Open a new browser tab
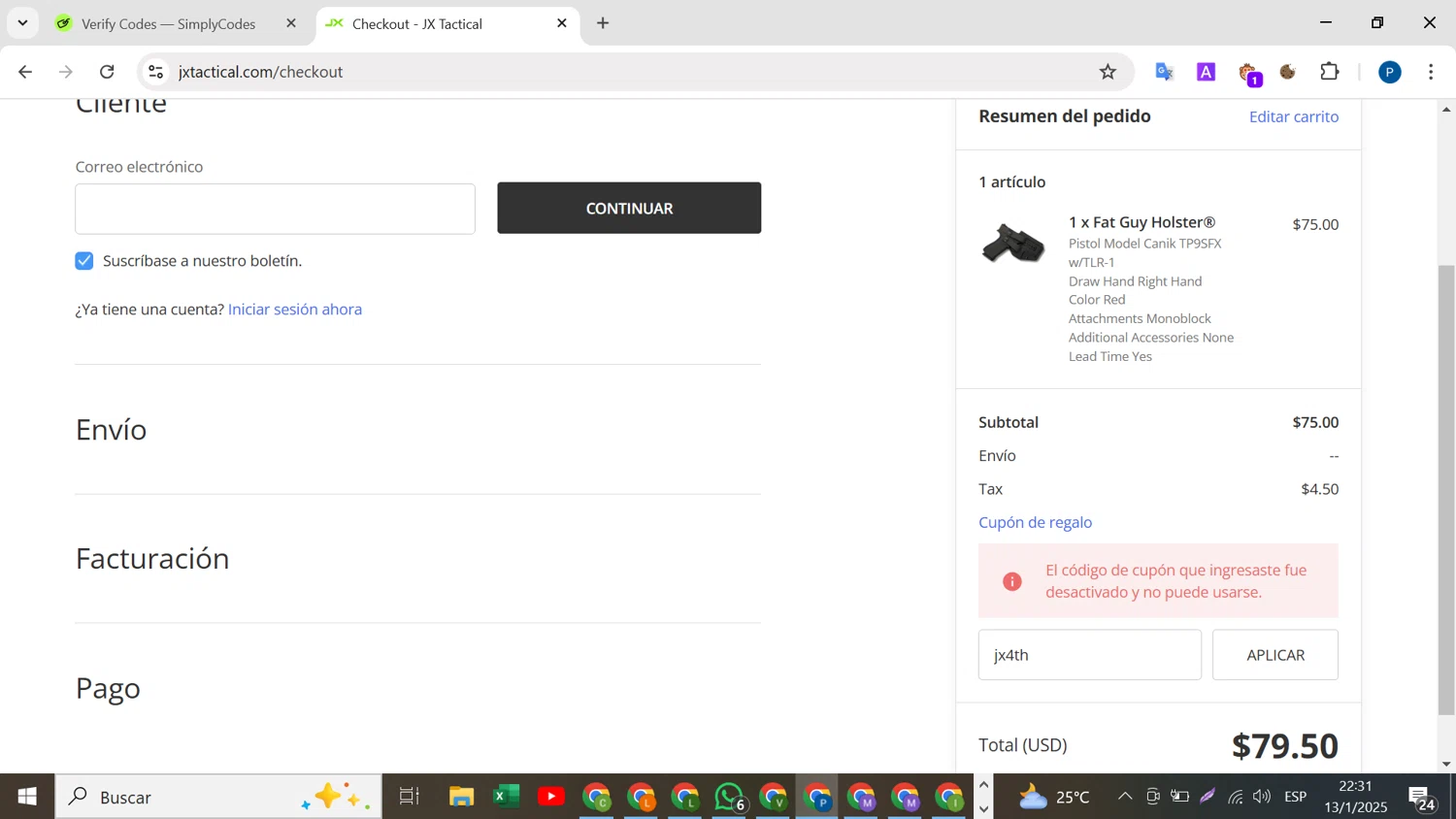The width and height of the screenshot is (1456, 819). 603,23
